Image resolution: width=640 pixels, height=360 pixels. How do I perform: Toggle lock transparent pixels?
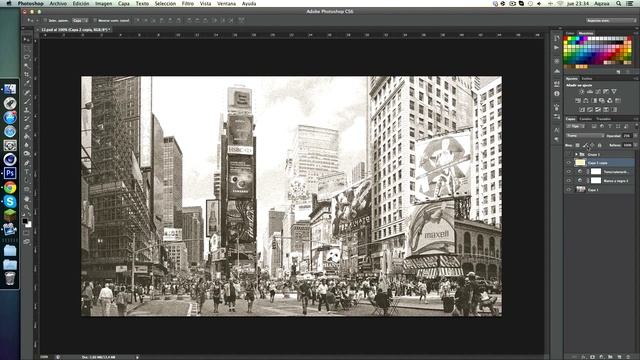coord(577,145)
